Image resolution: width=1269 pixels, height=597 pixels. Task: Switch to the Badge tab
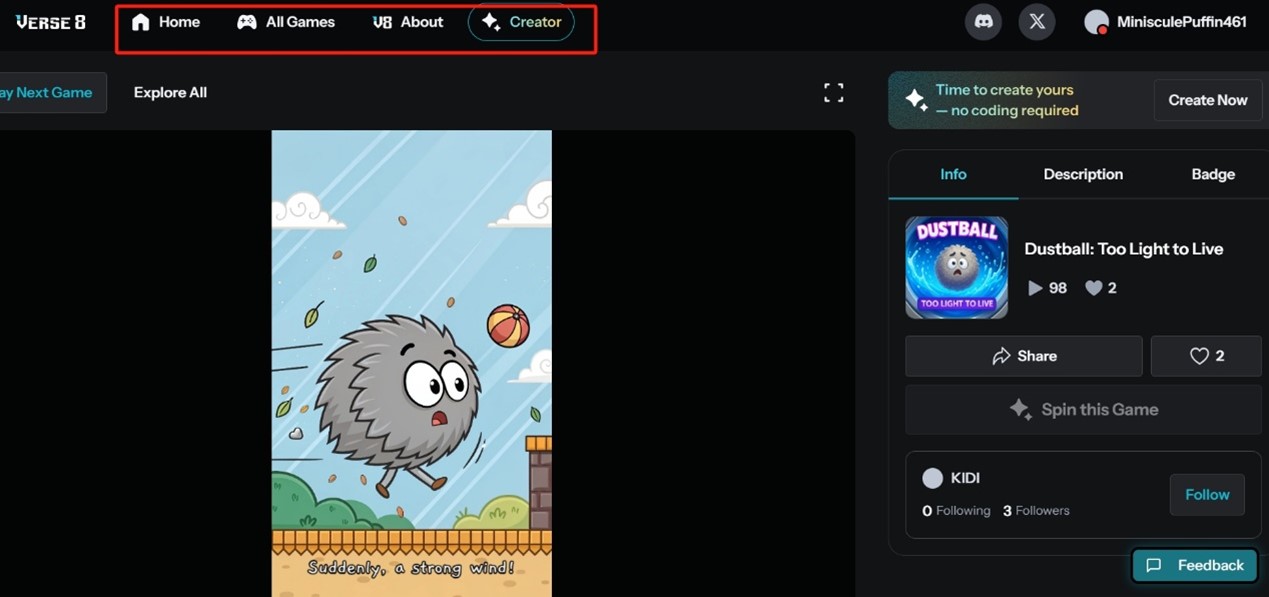1213,174
